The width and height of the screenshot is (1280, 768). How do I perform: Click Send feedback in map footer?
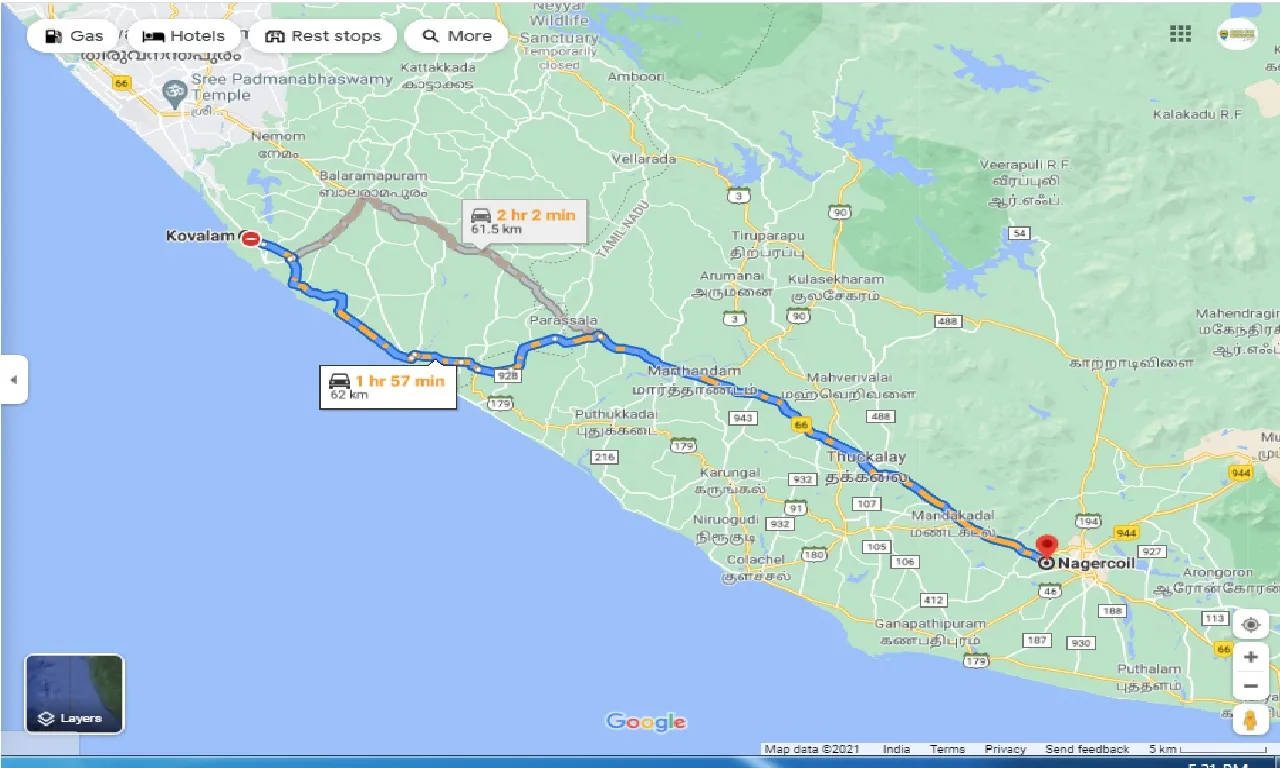(1087, 749)
